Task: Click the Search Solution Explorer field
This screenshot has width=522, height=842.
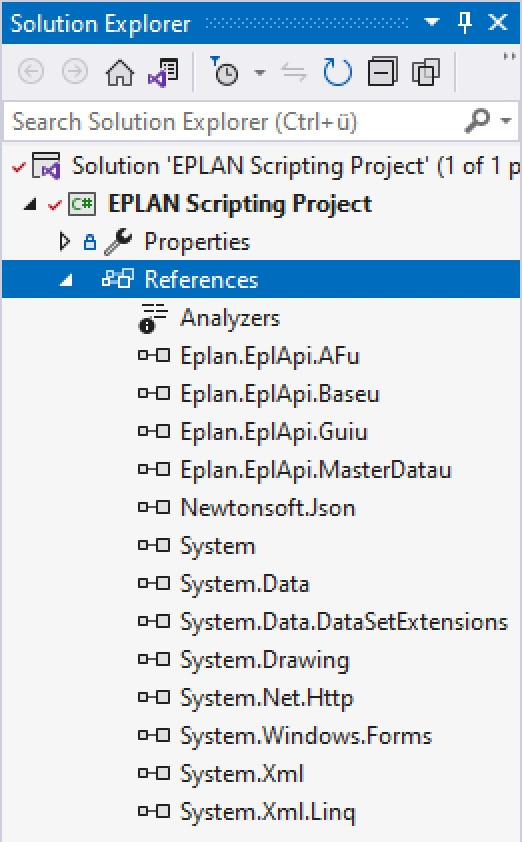Action: coord(235,121)
